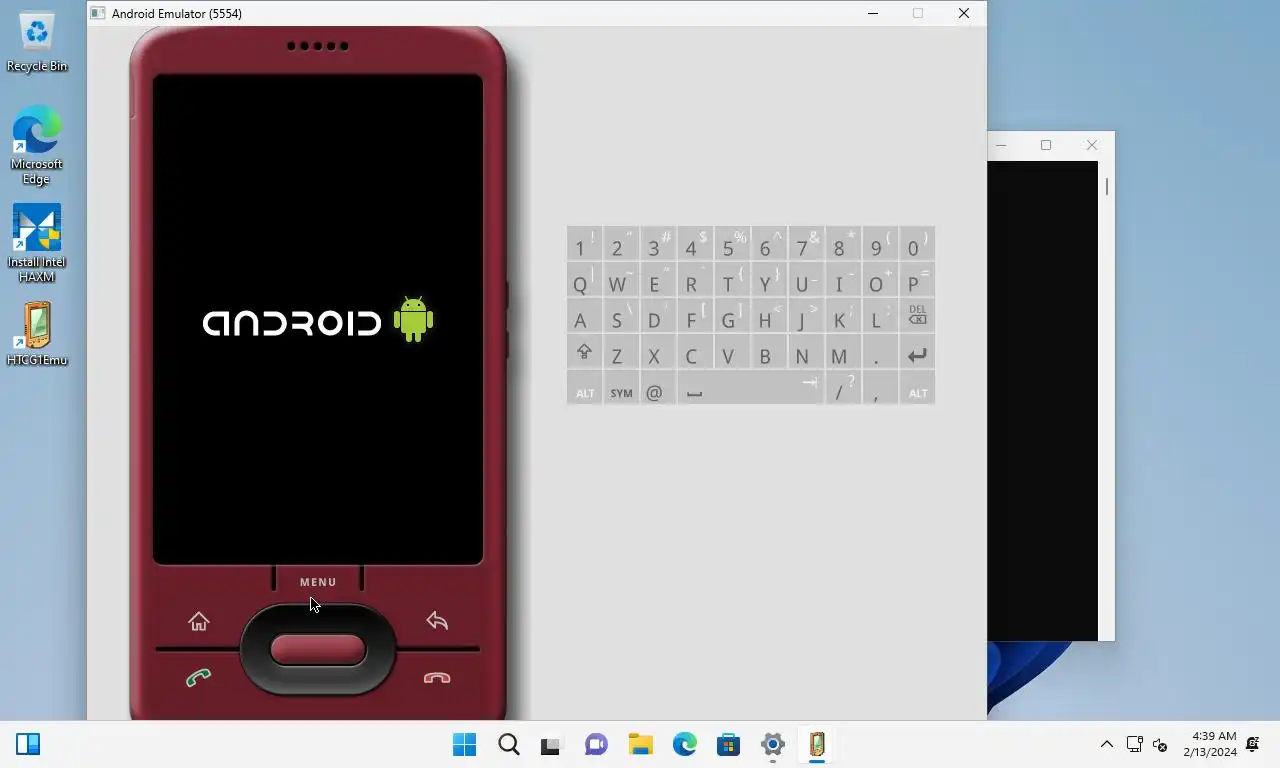Image resolution: width=1280 pixels, height=768 pixels.
Task: Show hidden icons in the system tray
Action: pos(1106,744)
